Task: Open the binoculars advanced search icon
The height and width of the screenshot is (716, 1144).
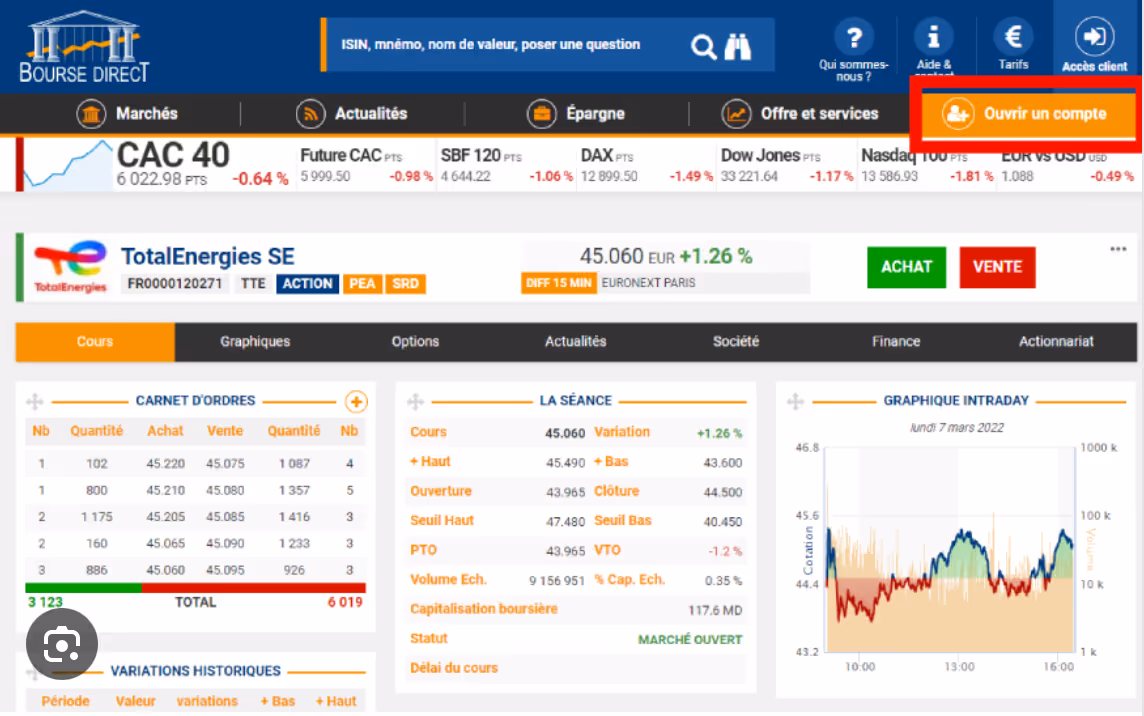Action: tap(738, 47)
